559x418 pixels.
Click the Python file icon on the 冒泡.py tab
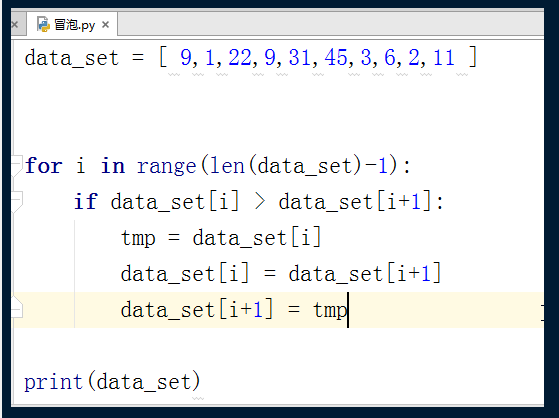43,24
